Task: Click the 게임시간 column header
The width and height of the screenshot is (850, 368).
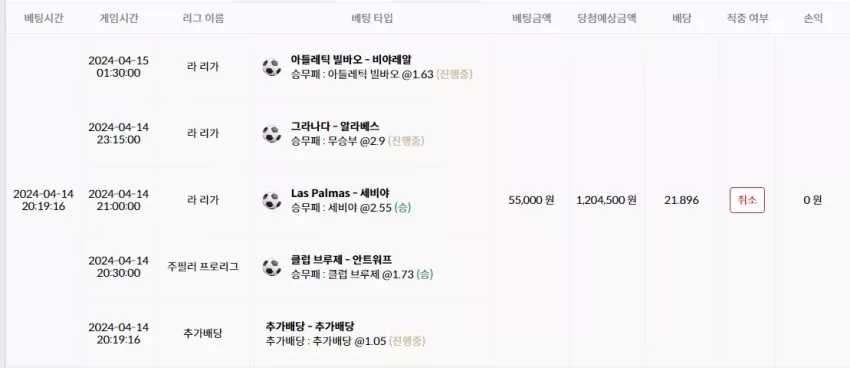Action: click(x=119, y=18)
